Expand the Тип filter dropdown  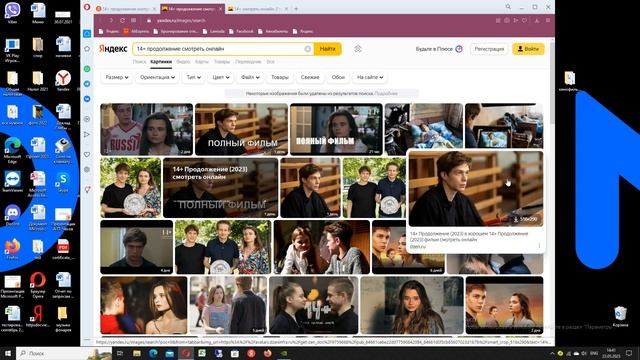pyautogui.click(x=193, y=77)
